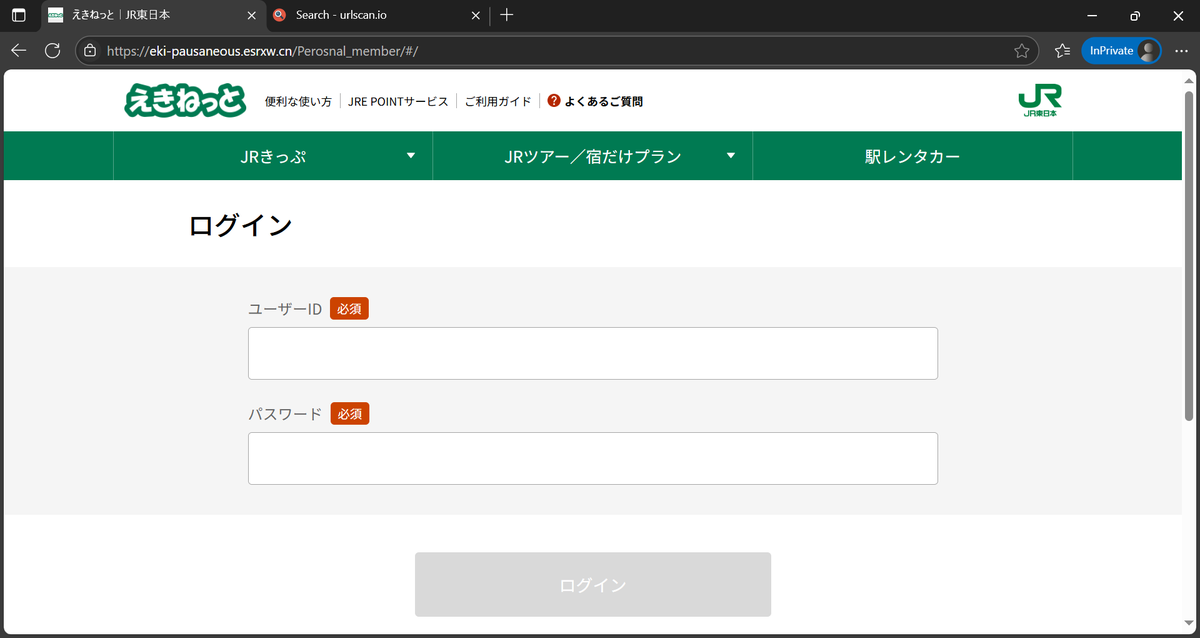Open the 便利な使い方 link
This screenshot has width=1200, height=638.
(x=298, y=102)
